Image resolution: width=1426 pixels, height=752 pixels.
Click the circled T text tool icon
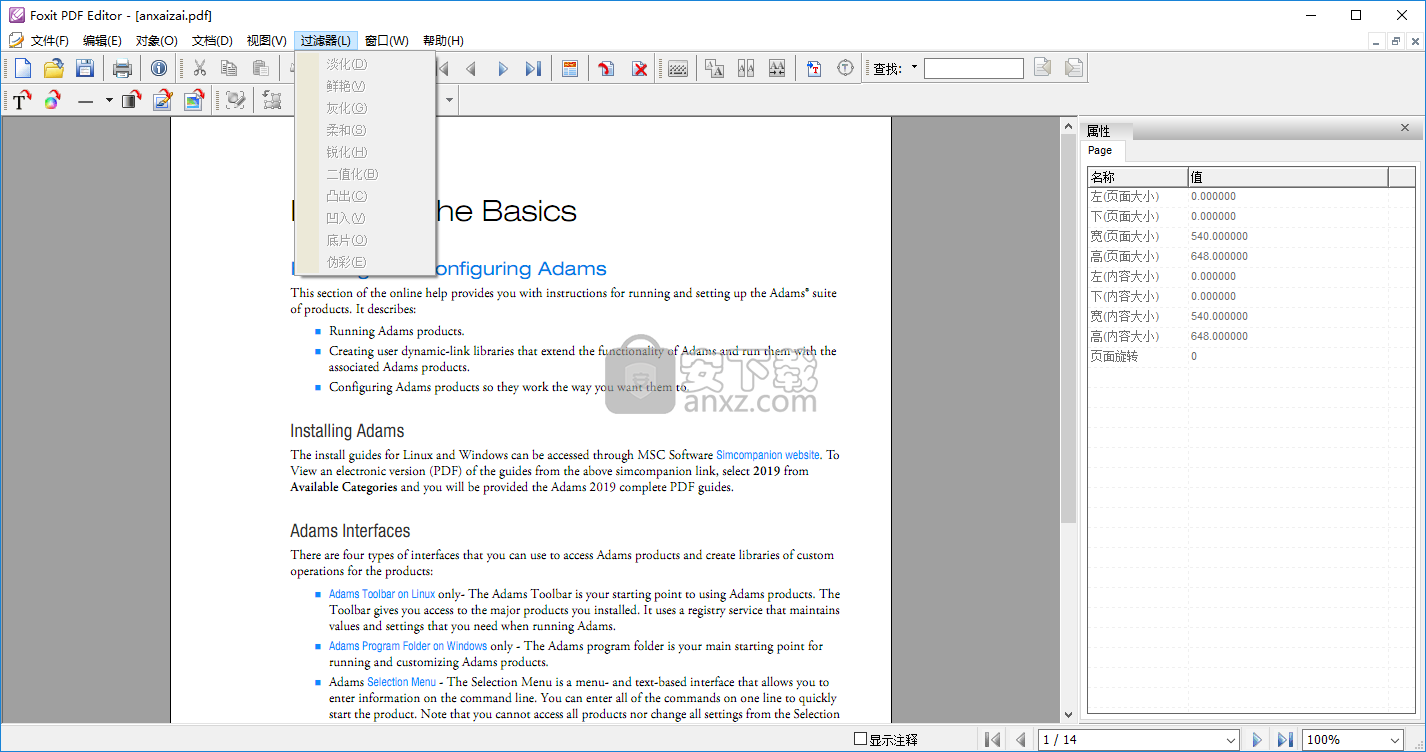[845, 68]
